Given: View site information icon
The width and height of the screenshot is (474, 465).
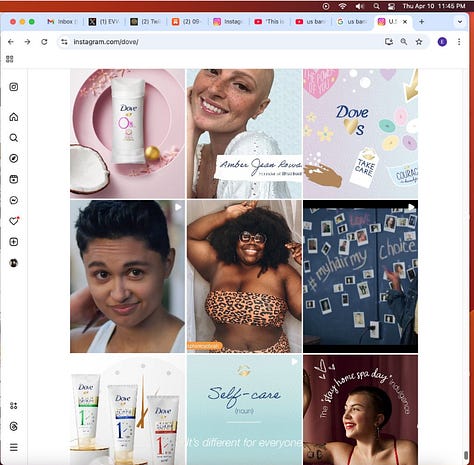Looking at the screenshot, I should point(64,42).
